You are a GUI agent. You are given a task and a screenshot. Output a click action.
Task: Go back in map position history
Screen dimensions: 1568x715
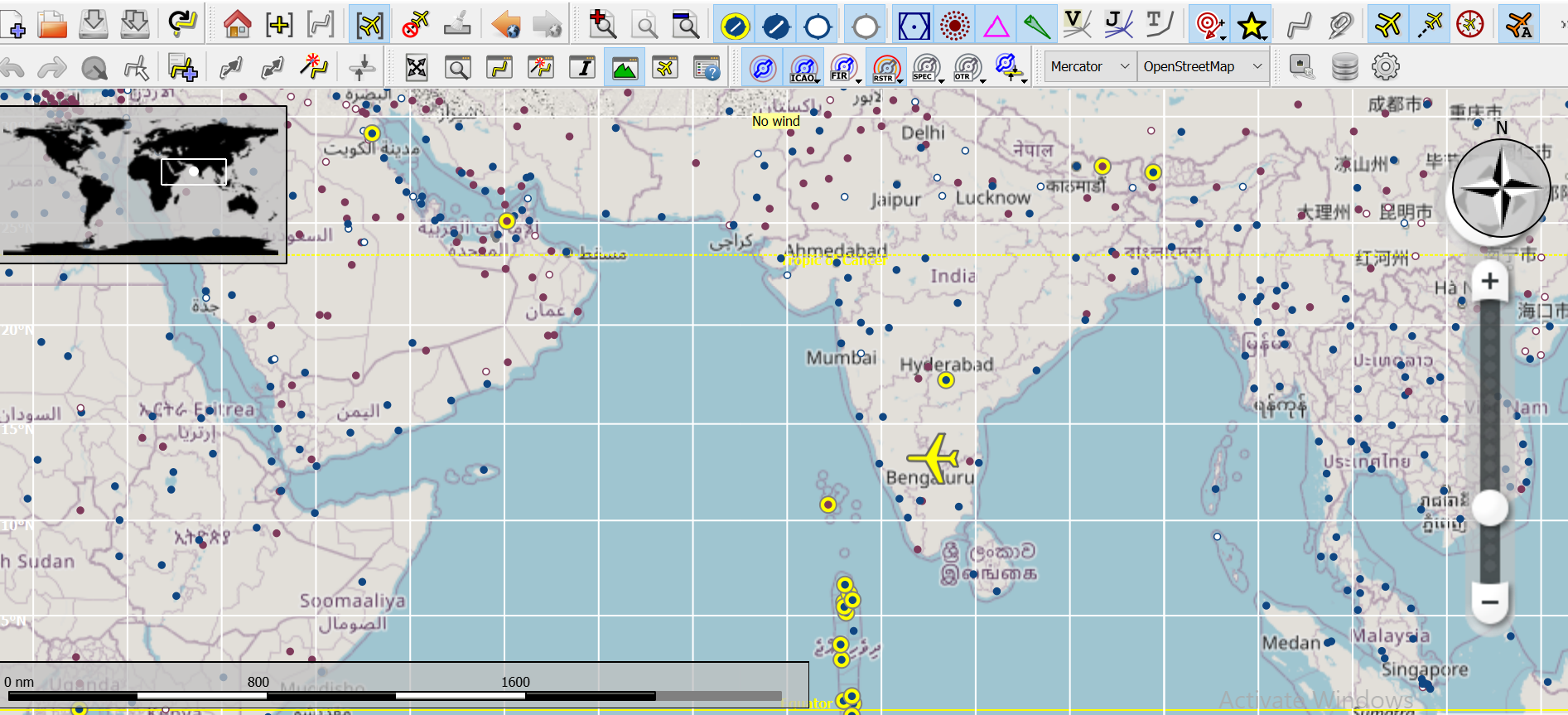[x=505, y=25]
